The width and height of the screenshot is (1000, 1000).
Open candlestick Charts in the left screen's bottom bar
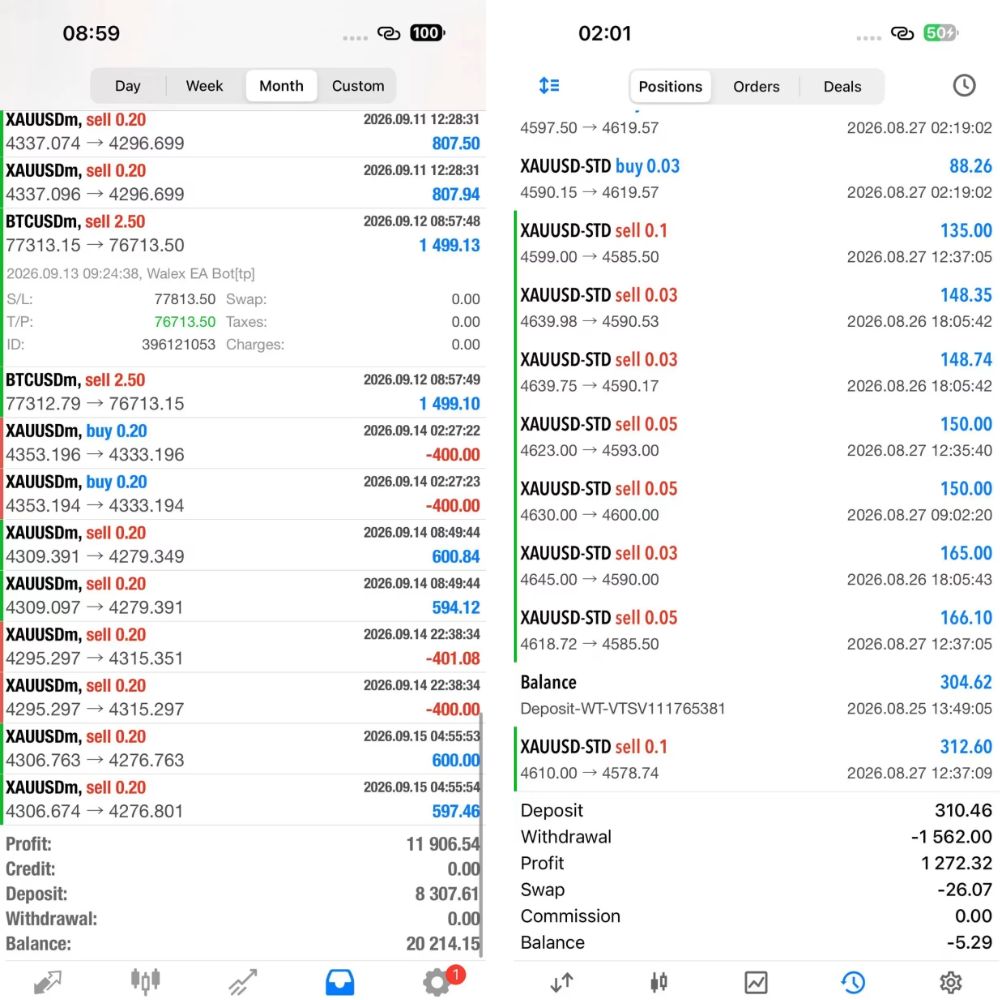click(145, 982)
